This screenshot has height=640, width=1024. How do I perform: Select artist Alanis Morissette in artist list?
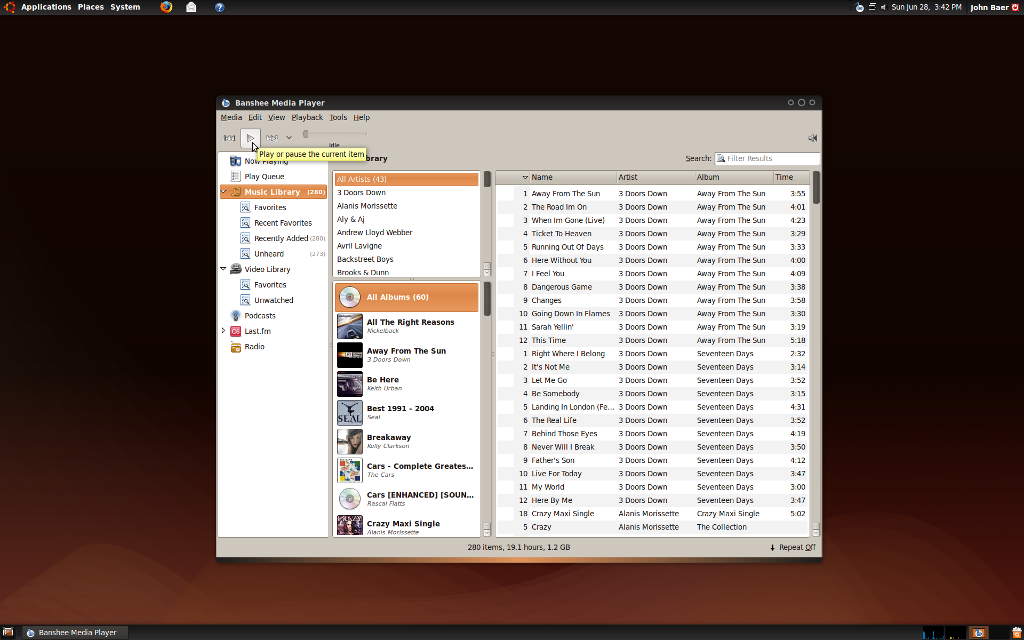[406, 206]
